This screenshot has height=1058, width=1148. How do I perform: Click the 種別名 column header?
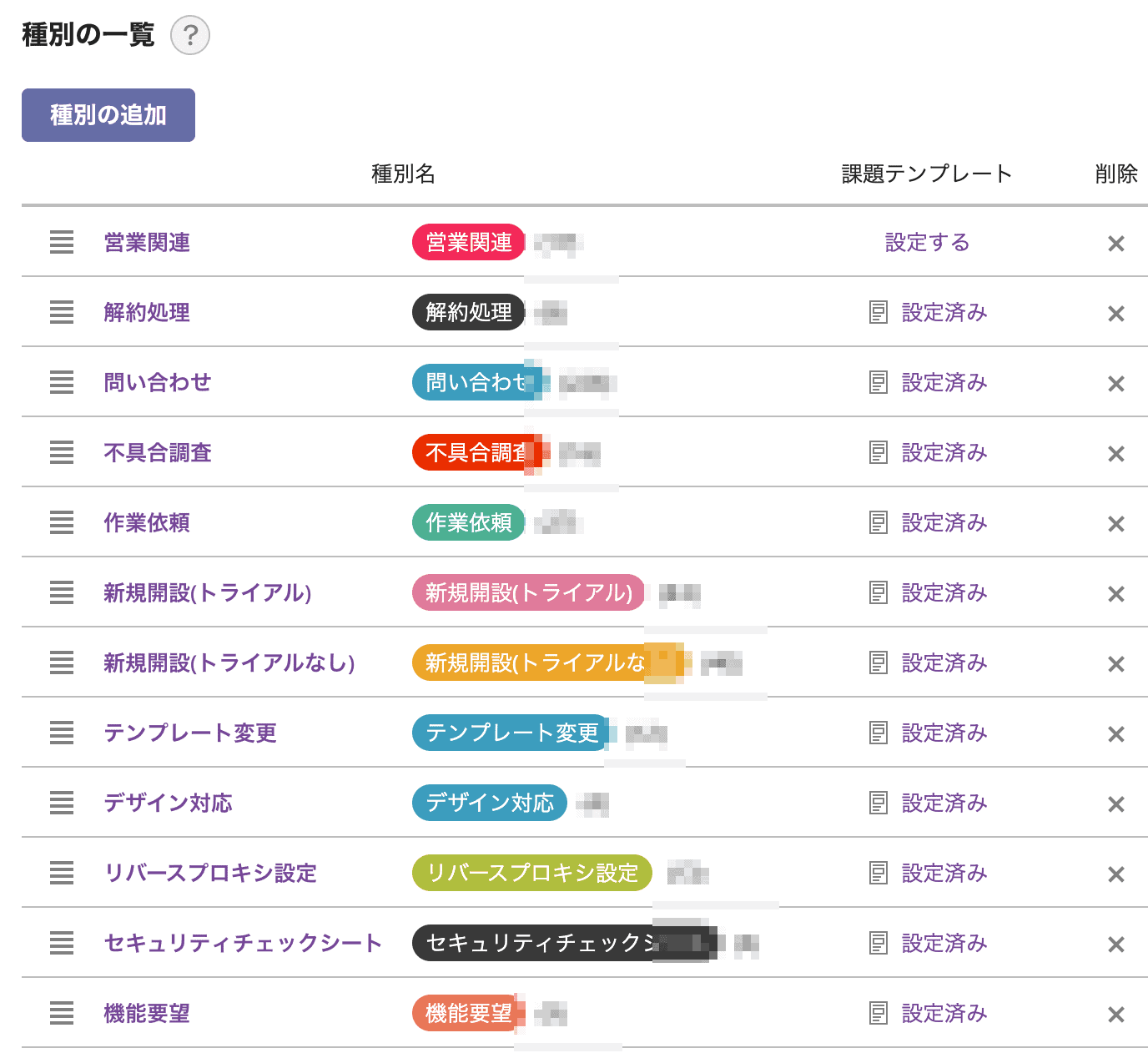404,174
